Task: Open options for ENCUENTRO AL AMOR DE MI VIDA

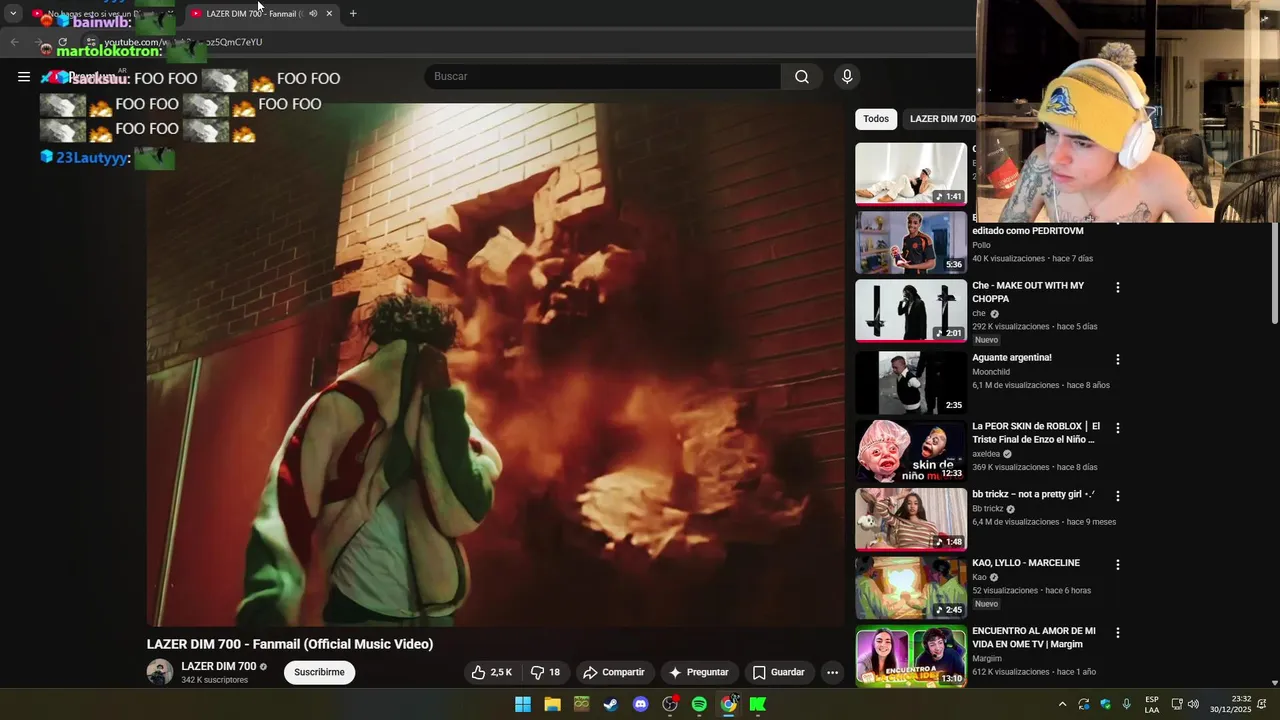Action: (1118, 633)
